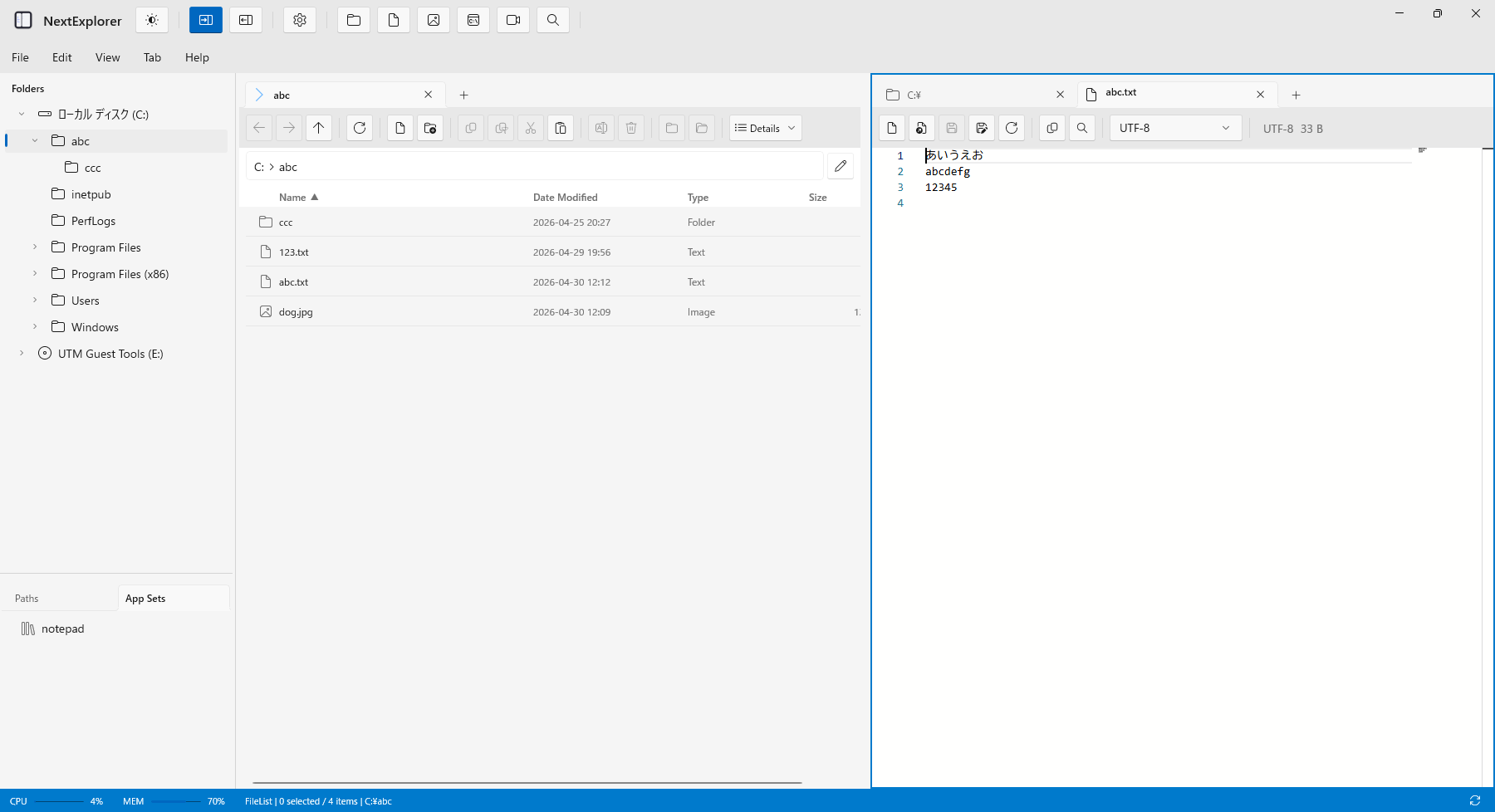Image resolution: width=1495 pixels, height=812 pixels.
Task: Expand the Program Files (x86) tree node
Action: (35, 273)
